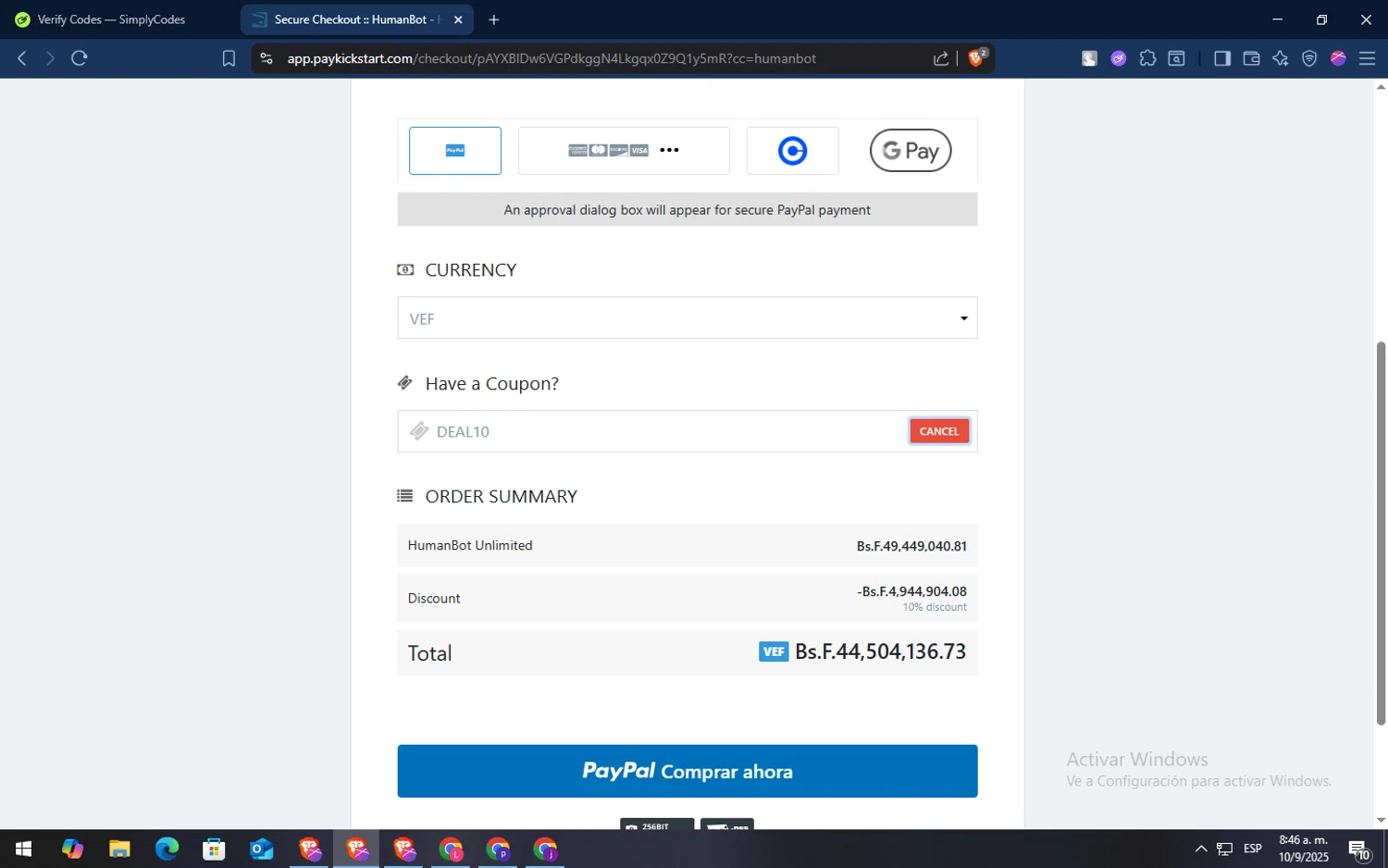Click the scrollbar down arrow
The image size is (1388, 868).
(x=1381, y=820)
